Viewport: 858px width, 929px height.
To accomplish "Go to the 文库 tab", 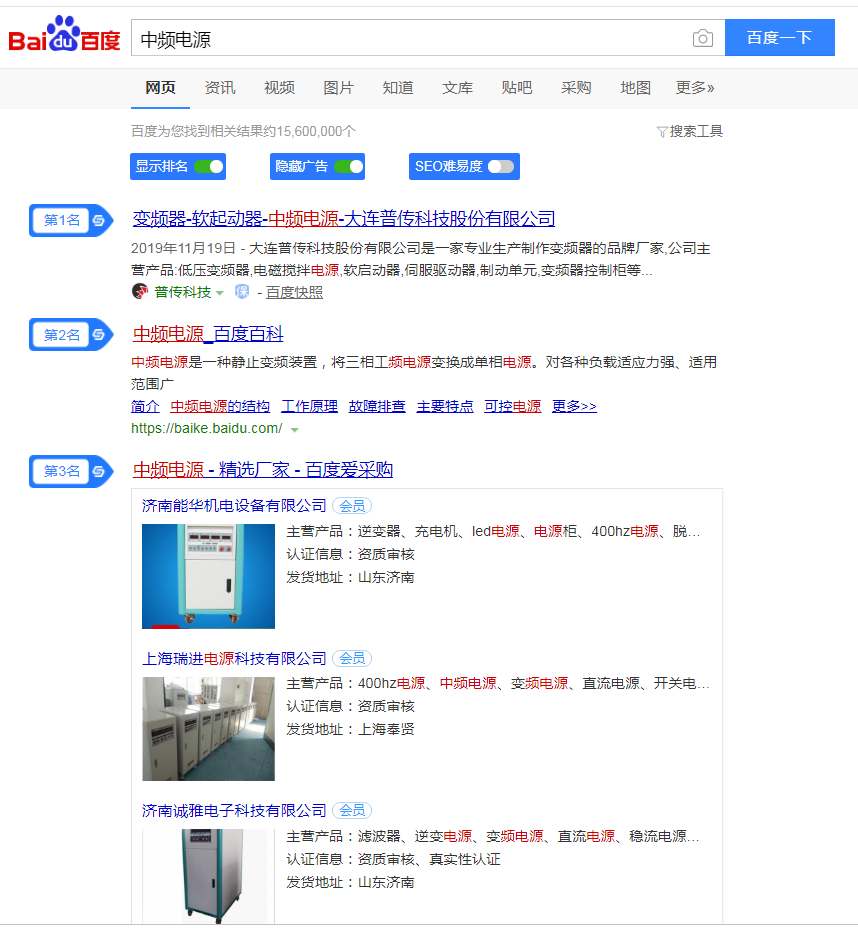I will coord(457,88).
